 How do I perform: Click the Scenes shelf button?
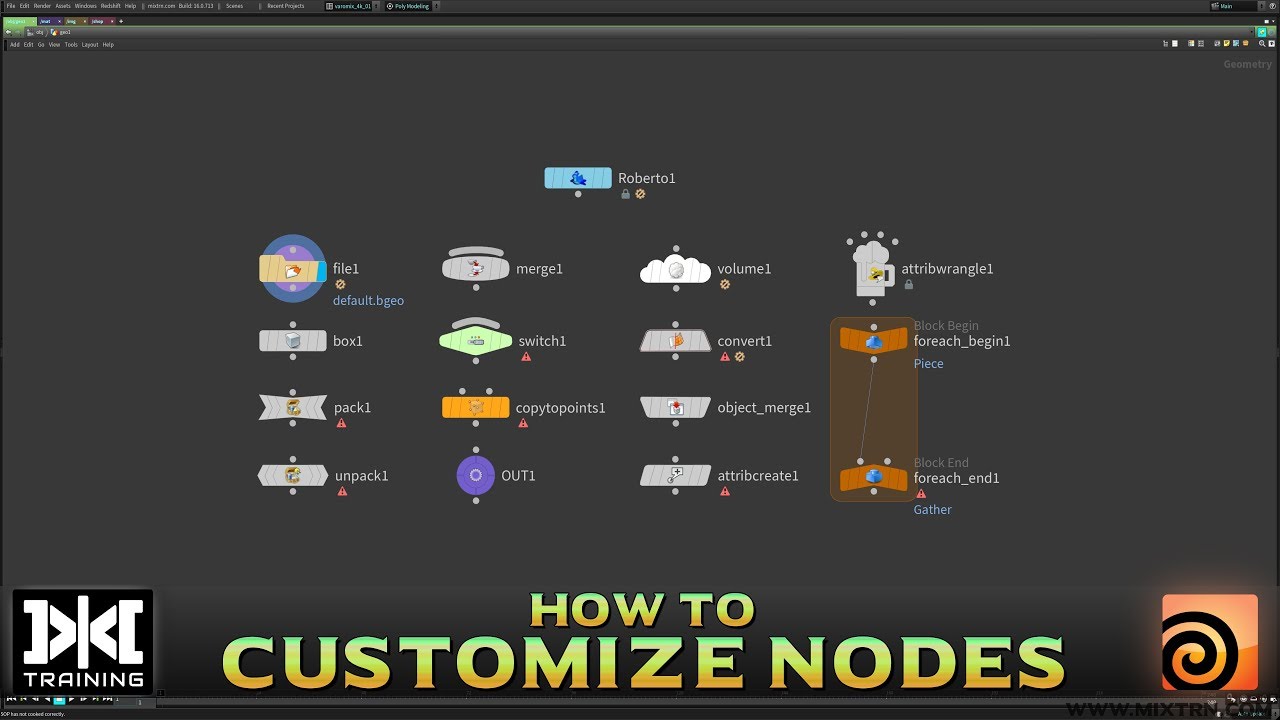(234, 6)
